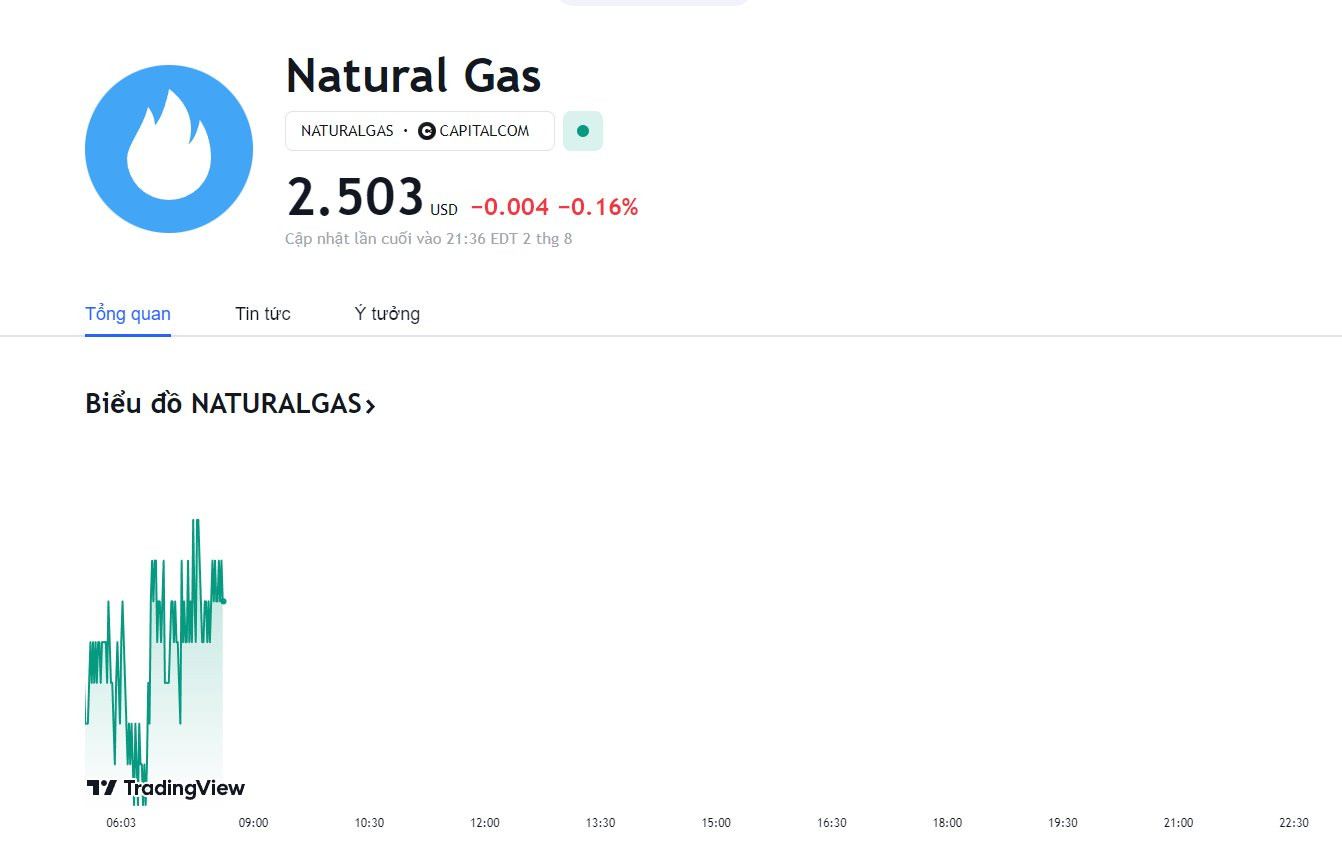Click the 09:00 time axis label

[253, 823]
